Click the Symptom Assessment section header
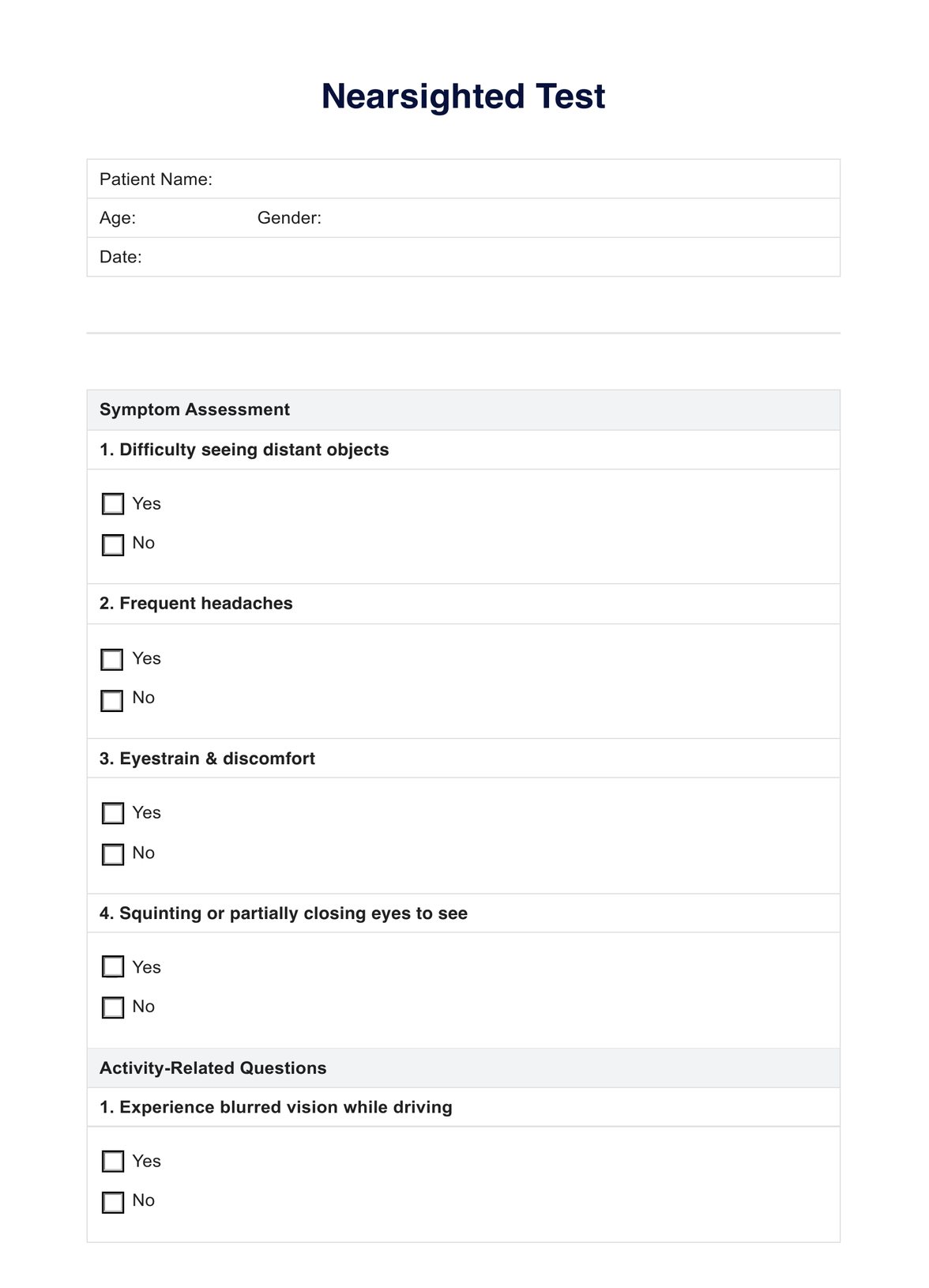The height and width of the screenshot is (1288, 929). point(194,409)
